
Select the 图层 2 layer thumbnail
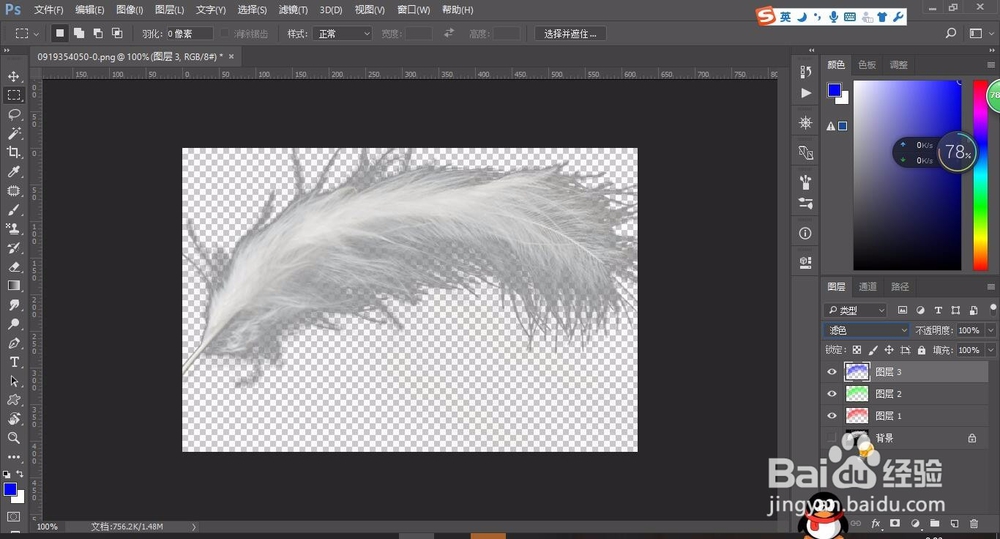pyautogui.click(x=857, y=394)
